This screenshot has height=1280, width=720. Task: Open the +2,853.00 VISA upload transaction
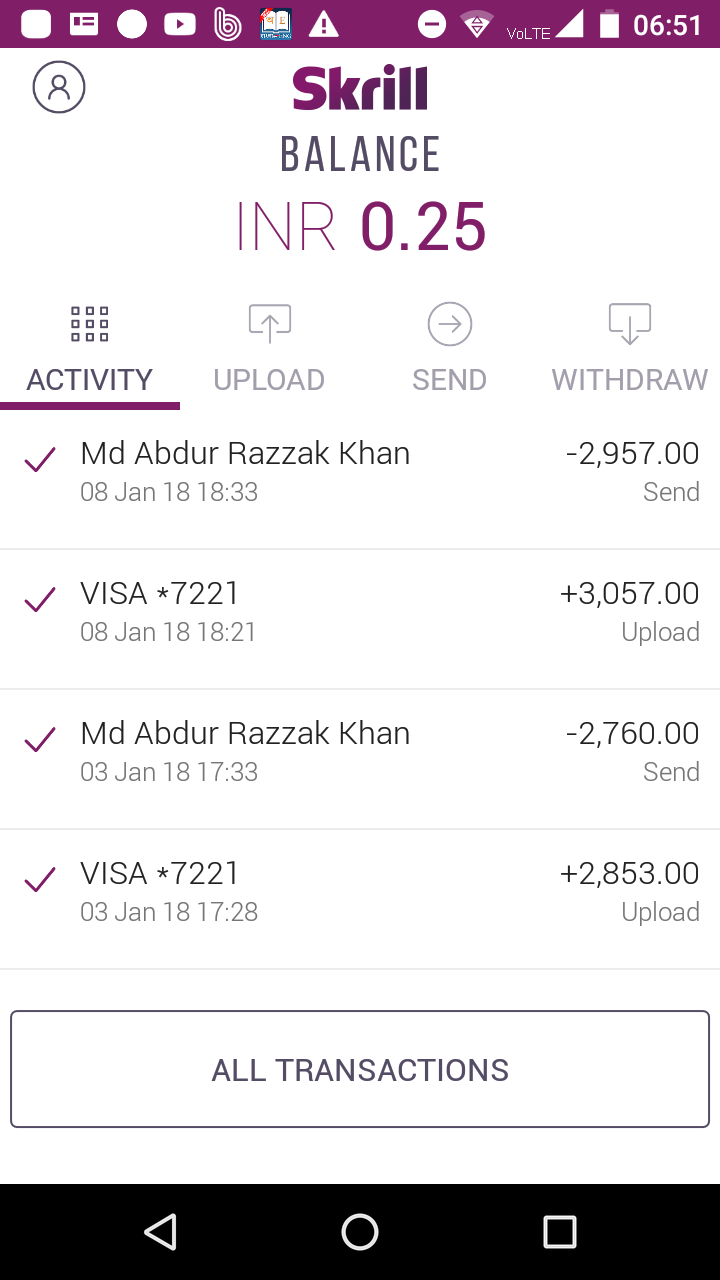click(360, 892)
